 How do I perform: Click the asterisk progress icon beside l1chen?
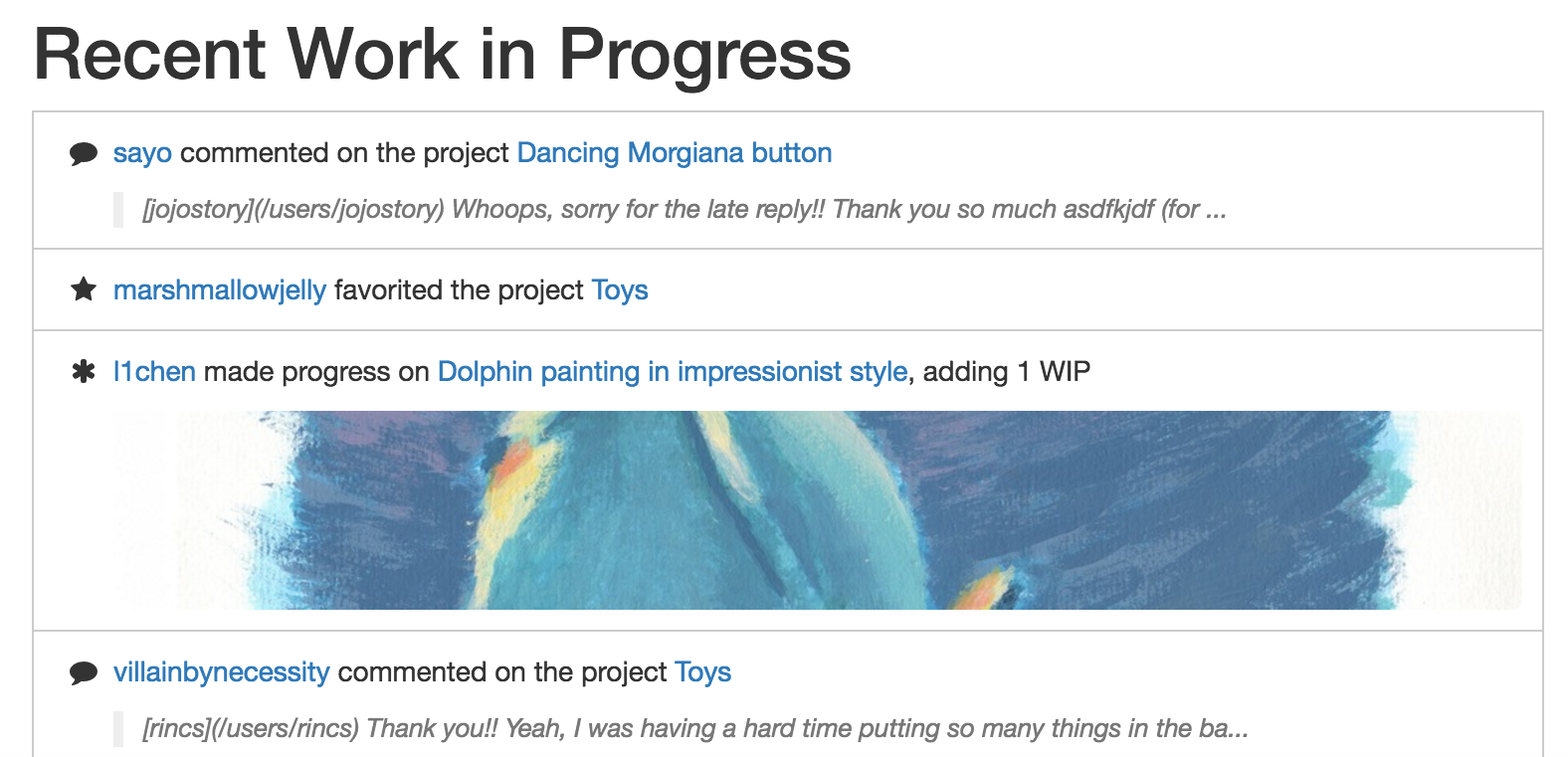pos(84,372)
